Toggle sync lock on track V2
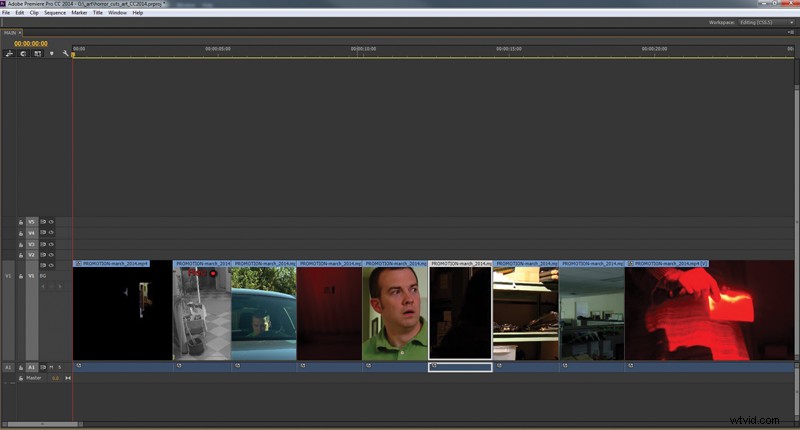 point(43,255)
